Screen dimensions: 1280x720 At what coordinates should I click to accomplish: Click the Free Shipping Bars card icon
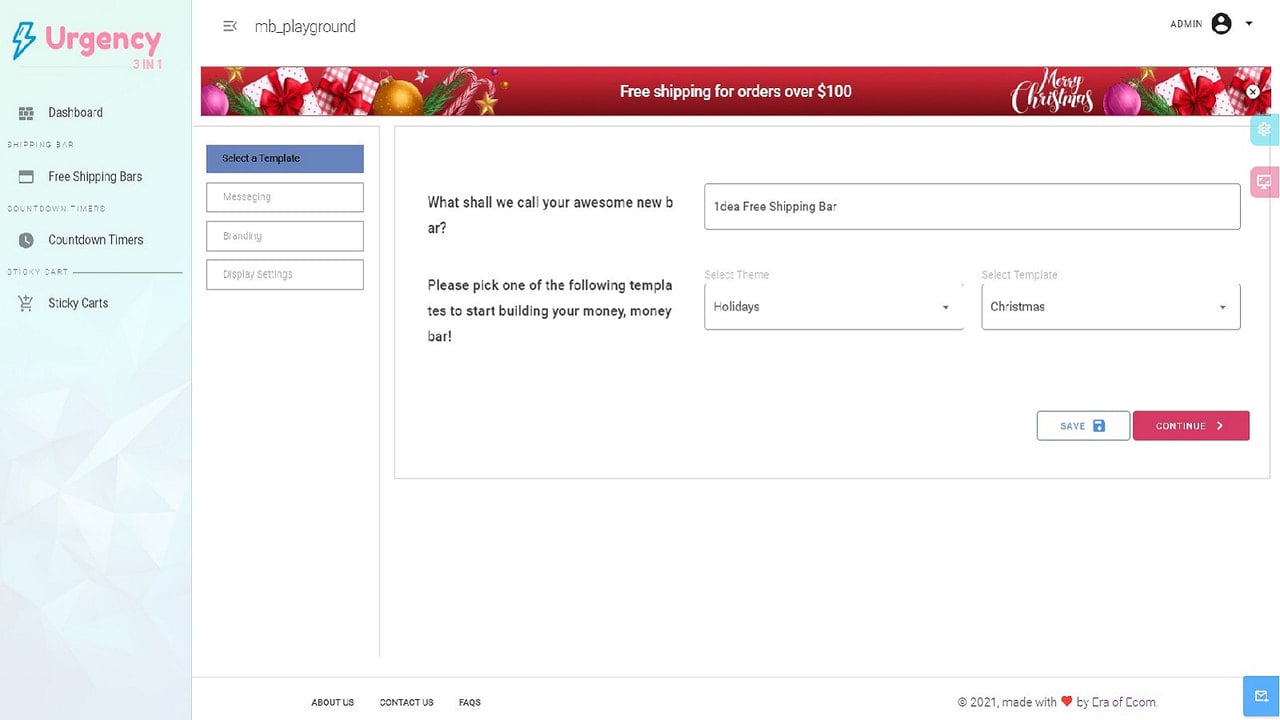pos(26,177)
